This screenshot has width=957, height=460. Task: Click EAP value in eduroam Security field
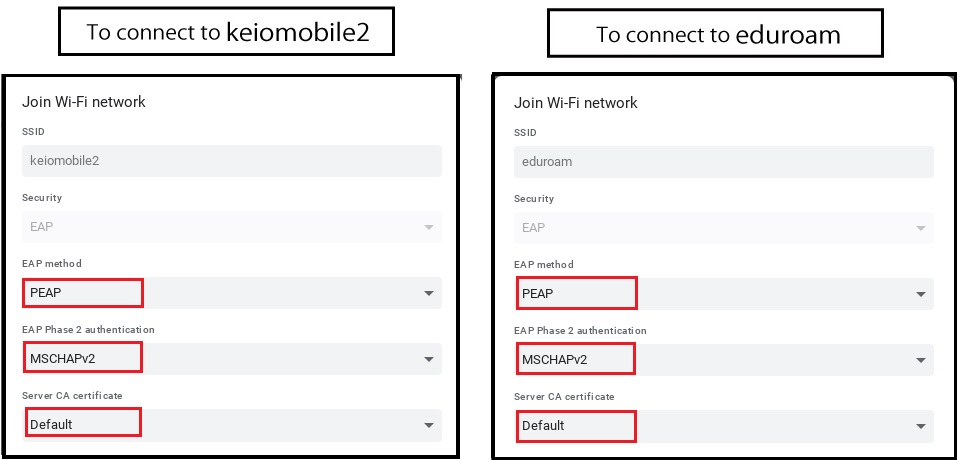(534, 228)
